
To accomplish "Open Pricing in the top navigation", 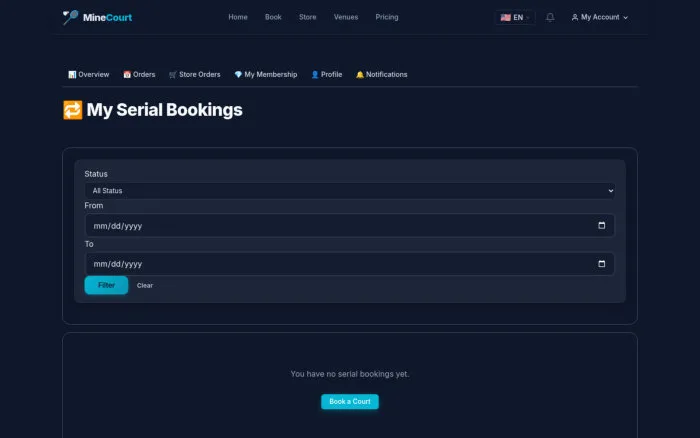I will [387, 17].
